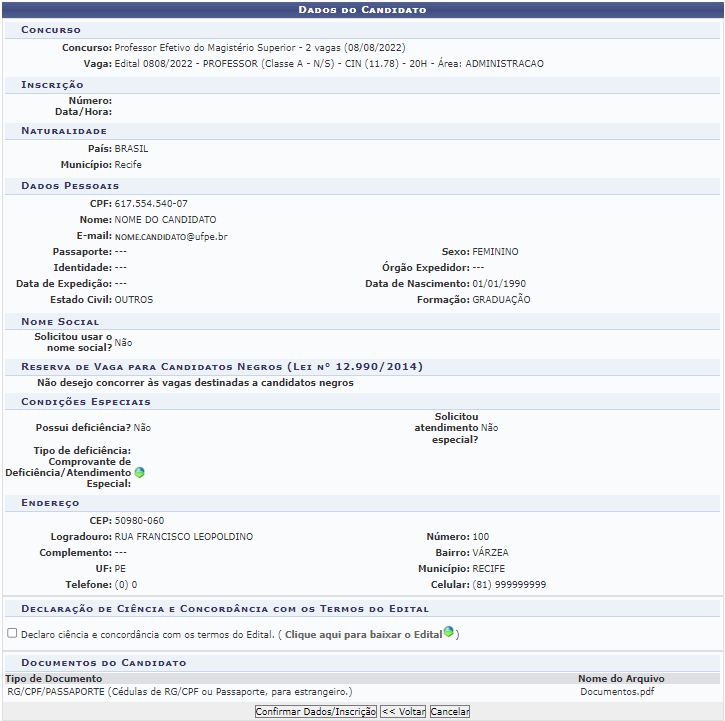Select the CPF value 617.554.540-07
Image resolution: width=725 pixels, height=721 pixels.
pos(151,203)
